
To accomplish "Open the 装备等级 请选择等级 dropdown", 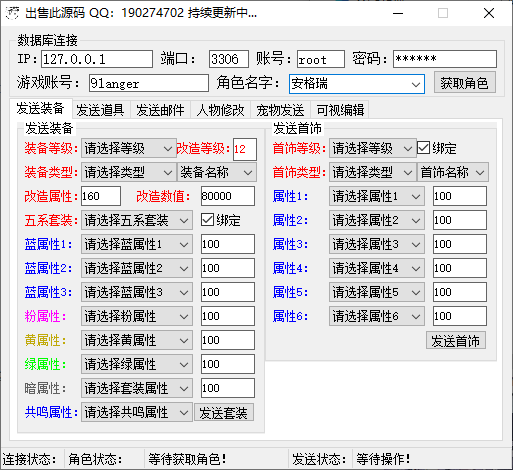I will point(129,148).
